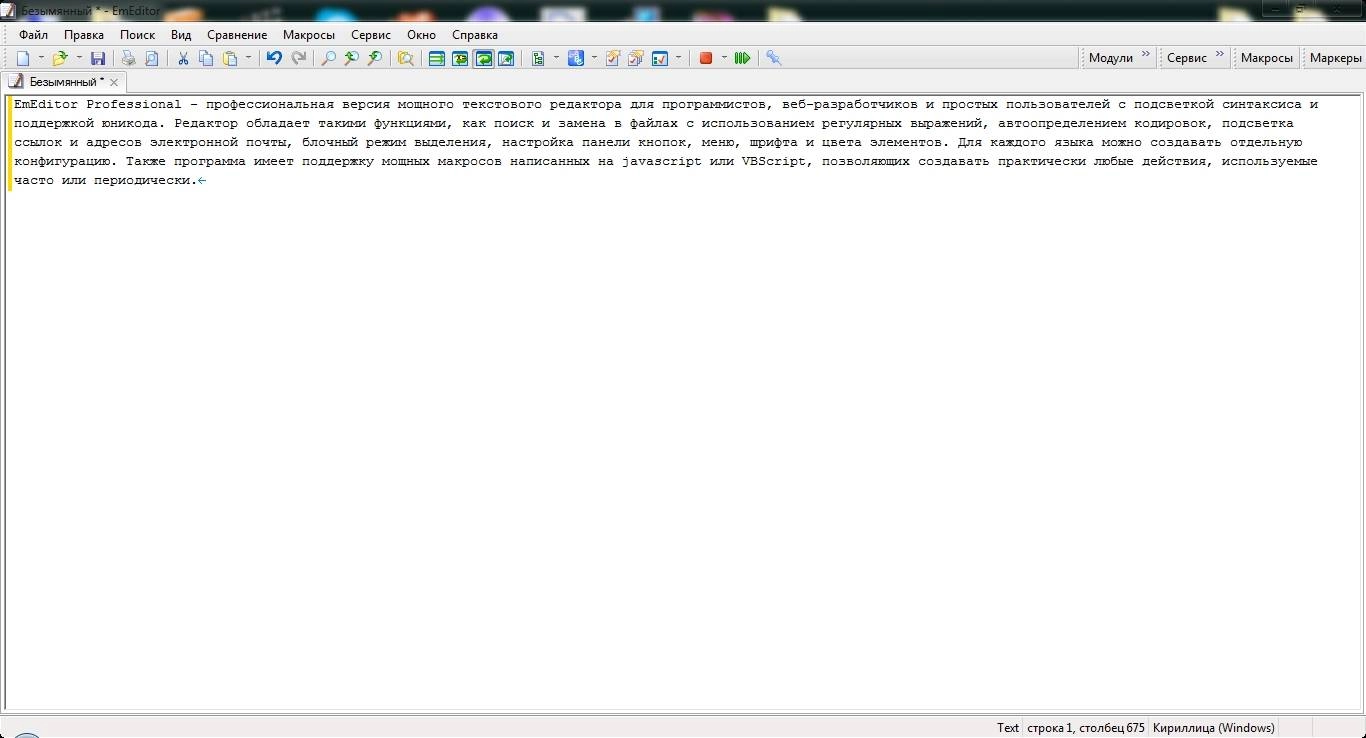
Task: Expand dropdown arrow next to record button
Action: (x=724, y=58)
